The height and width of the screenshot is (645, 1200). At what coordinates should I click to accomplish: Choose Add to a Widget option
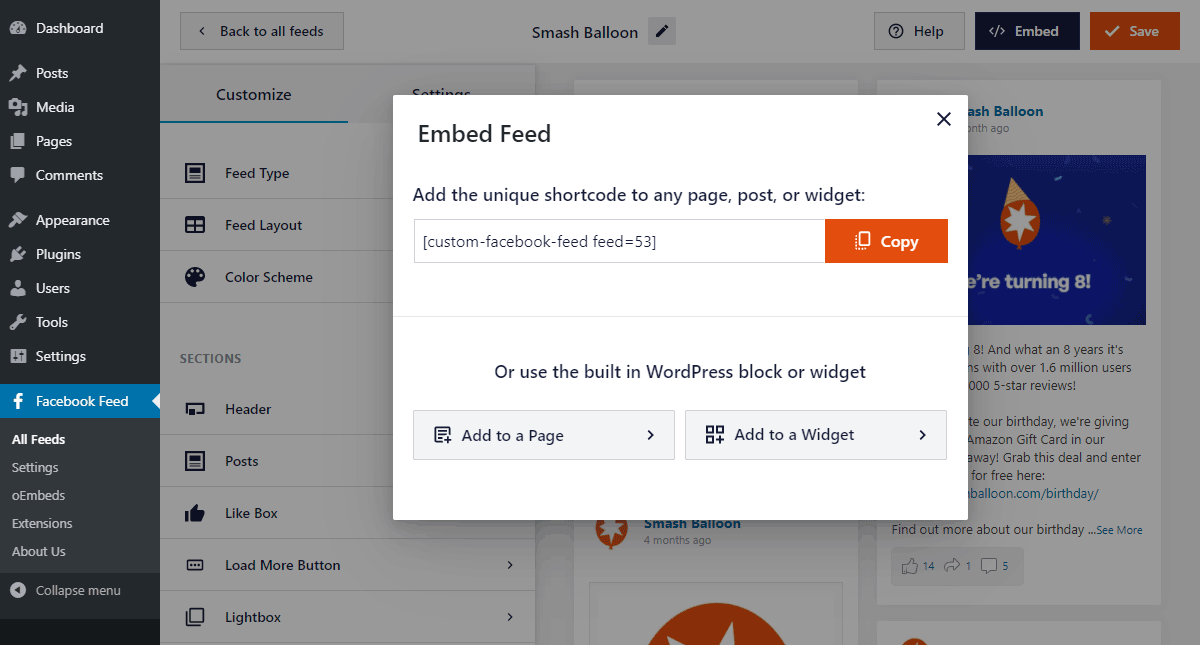(x=815, y=435)
